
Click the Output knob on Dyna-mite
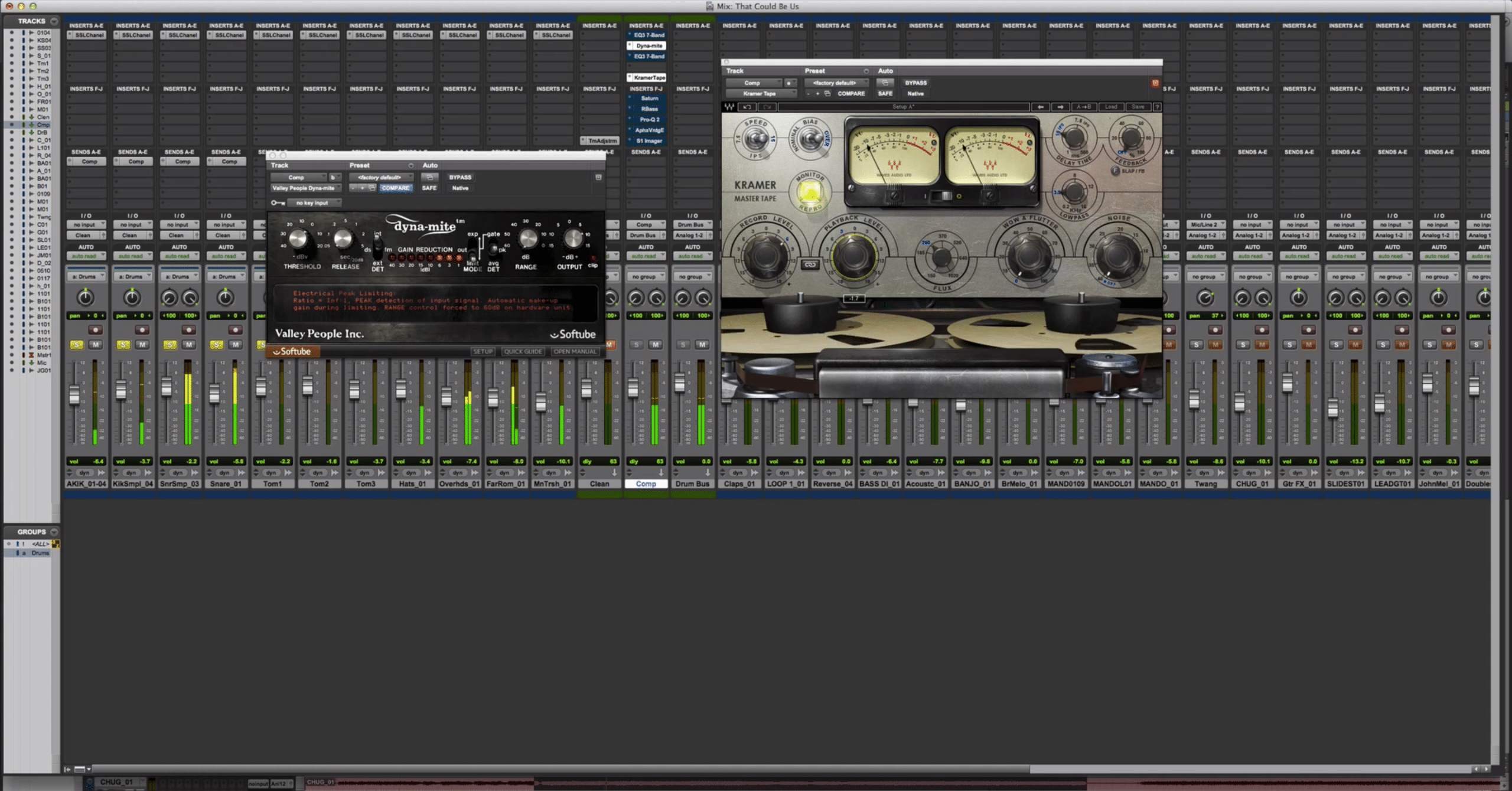tap(572, 238)
